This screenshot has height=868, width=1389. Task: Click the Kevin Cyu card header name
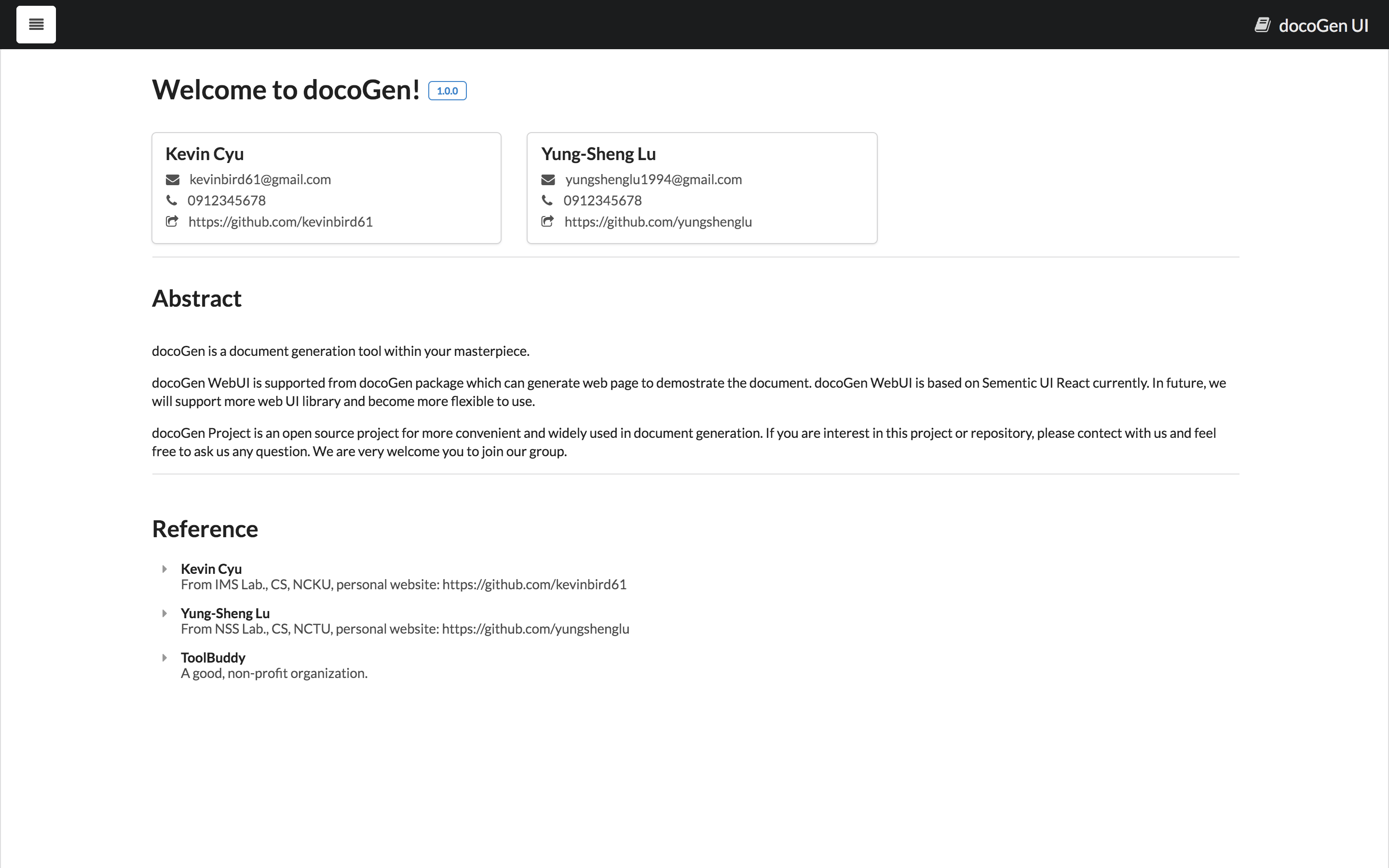pos(204,154)
